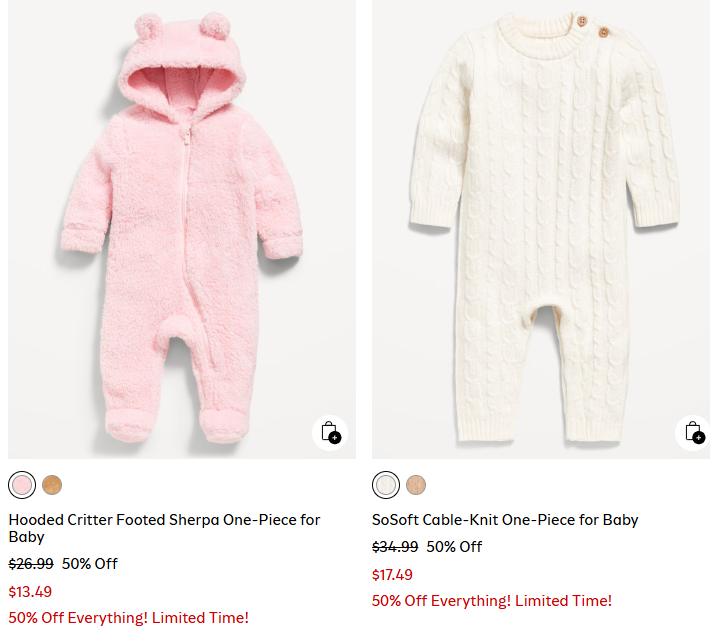Quick add the cable-knit one-piece to bag
This screenshot has height=638, width=710.
694,432
